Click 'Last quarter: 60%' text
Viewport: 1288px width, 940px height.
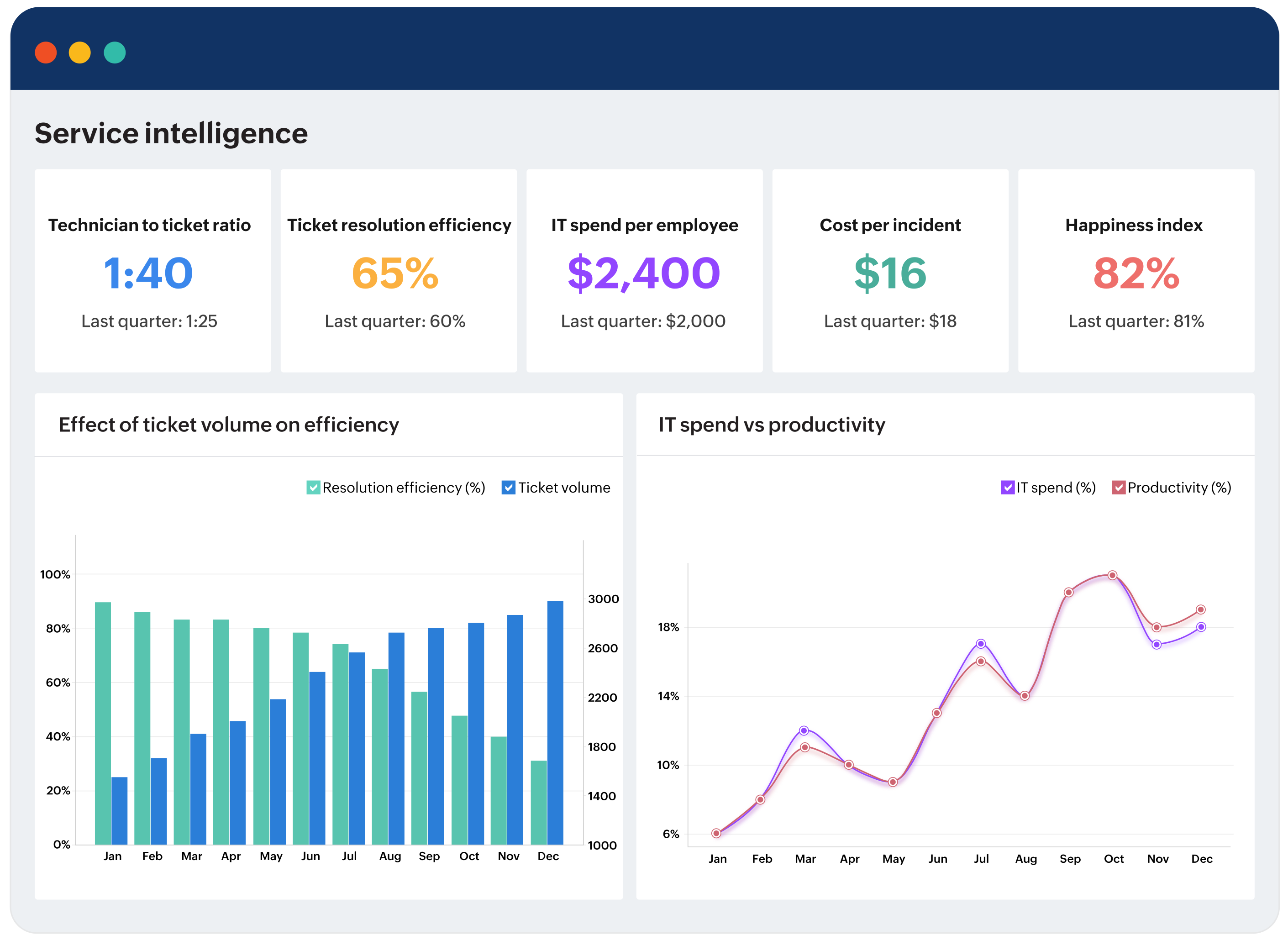pos(395,321)
